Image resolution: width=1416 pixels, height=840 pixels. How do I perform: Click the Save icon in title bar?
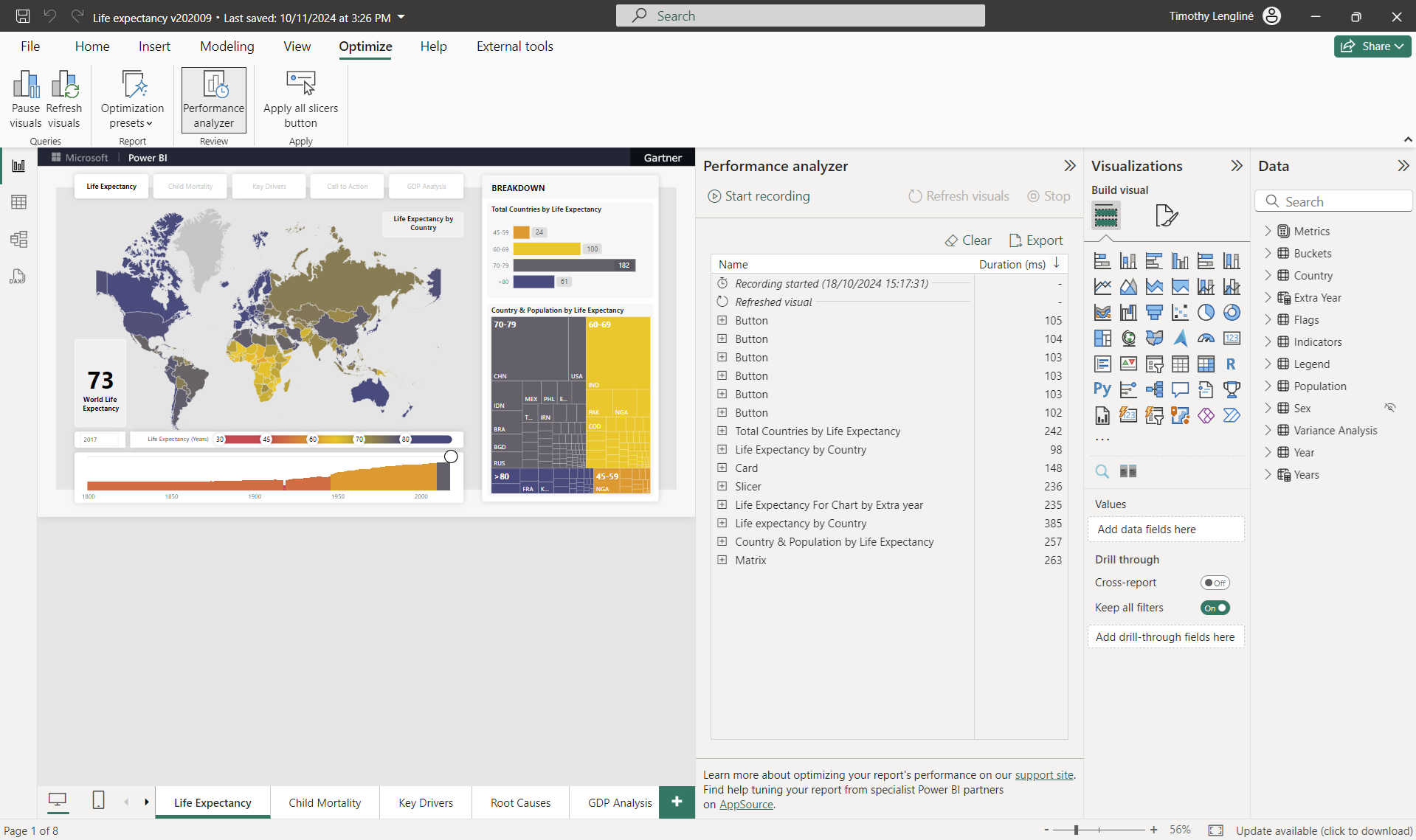pyautogui.click(x=23, y=16)
